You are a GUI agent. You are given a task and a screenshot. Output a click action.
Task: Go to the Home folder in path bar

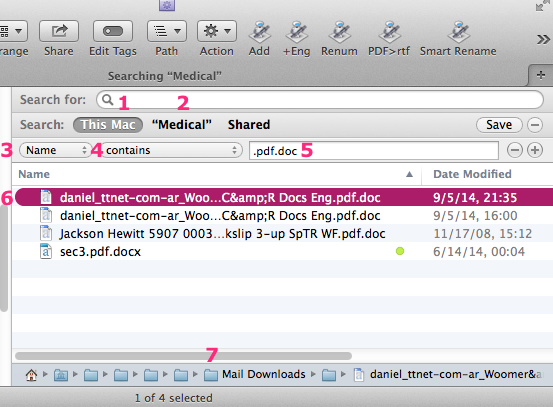coord(31,375)
